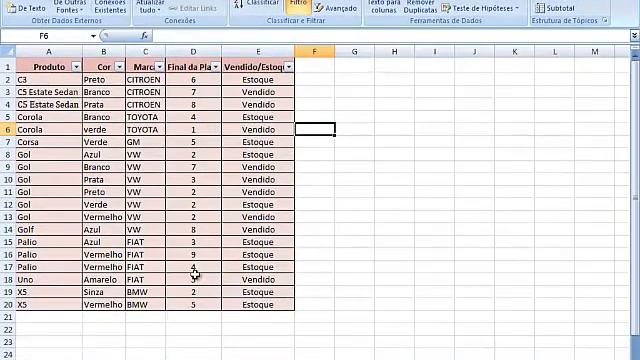Screen dimensions: 640x360
Task: Click the Produto header cell
Action: click(49, 67)
